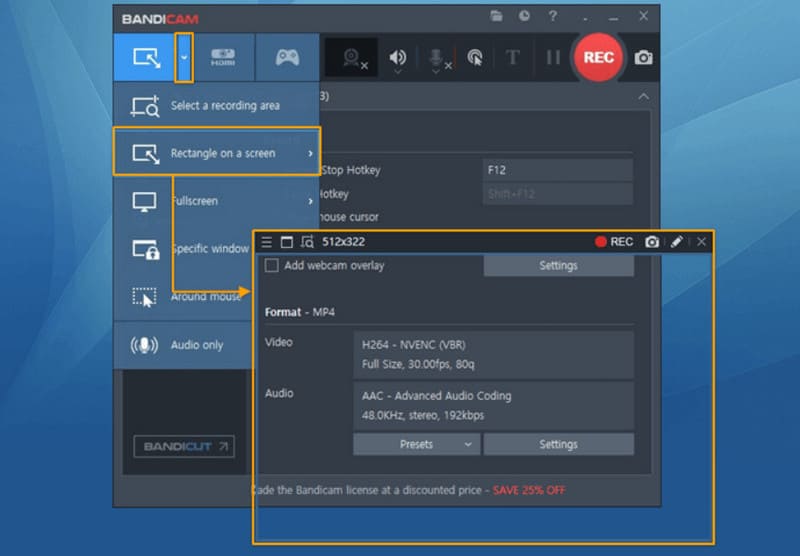Enable the Add webcam overlay checkbox
This screenshot has height=556, width=800.
271,266
